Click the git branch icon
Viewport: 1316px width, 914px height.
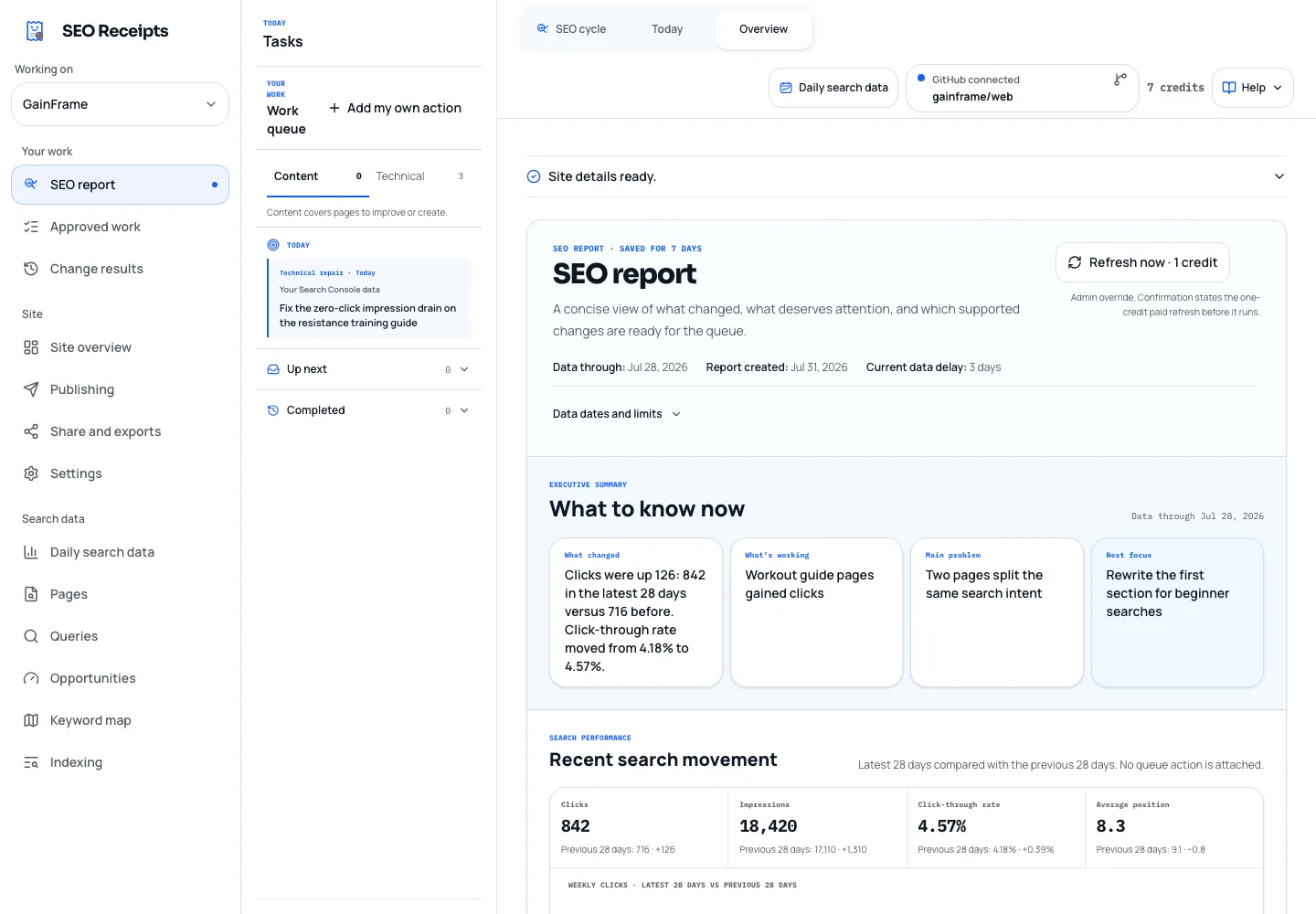point(1120,80)
